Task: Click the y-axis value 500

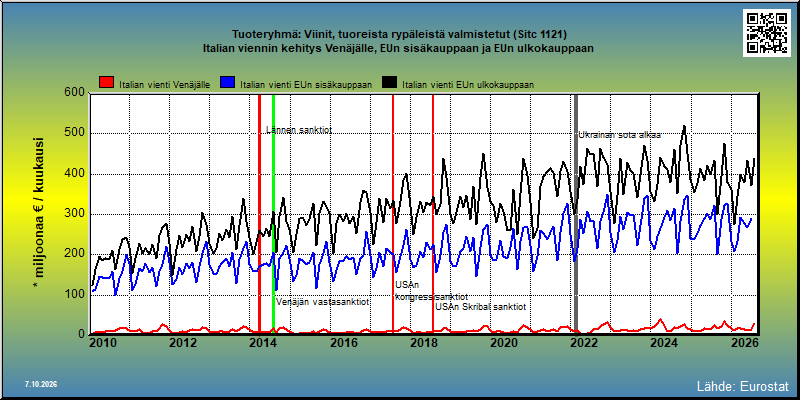Action: [74, 133]
